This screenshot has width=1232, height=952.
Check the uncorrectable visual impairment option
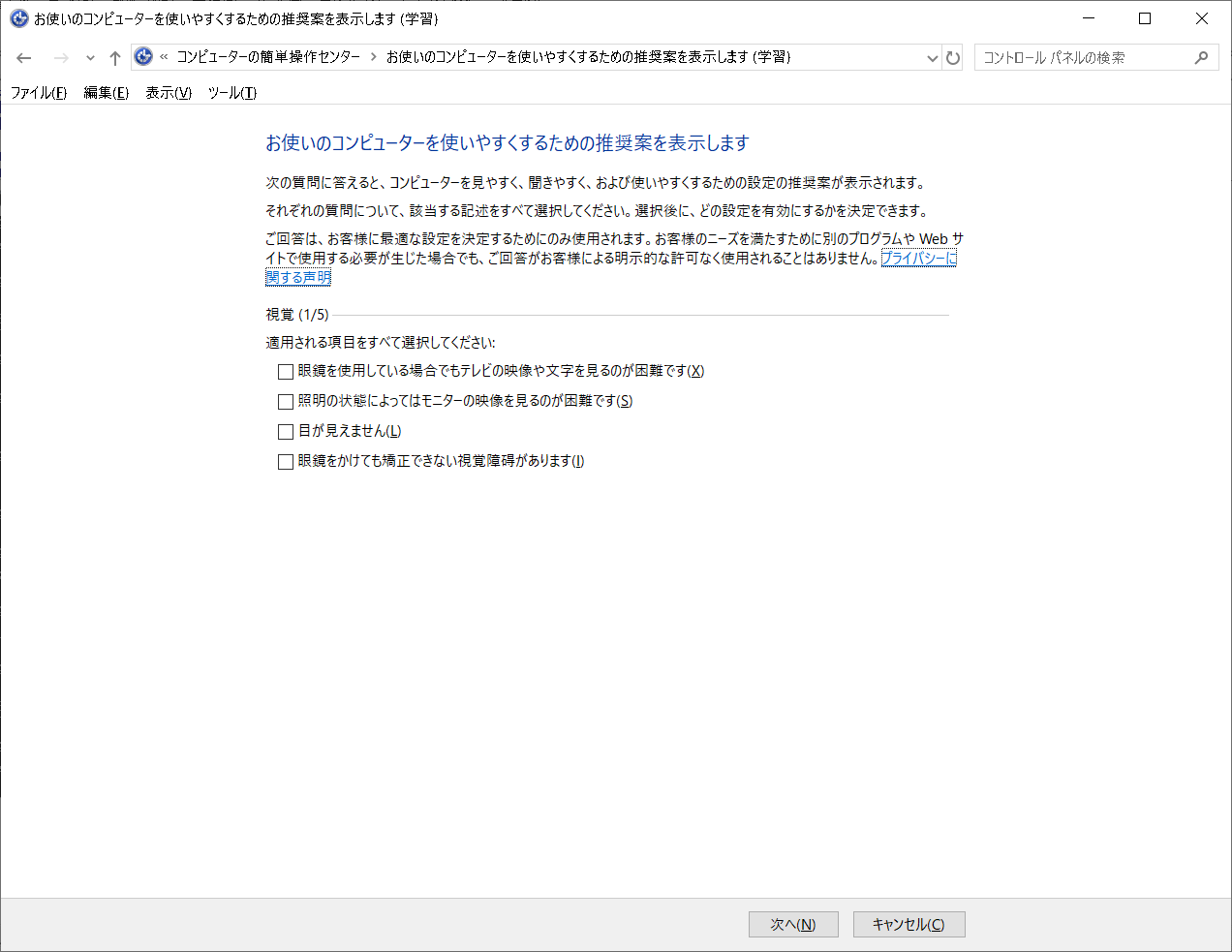coord(286,462)
